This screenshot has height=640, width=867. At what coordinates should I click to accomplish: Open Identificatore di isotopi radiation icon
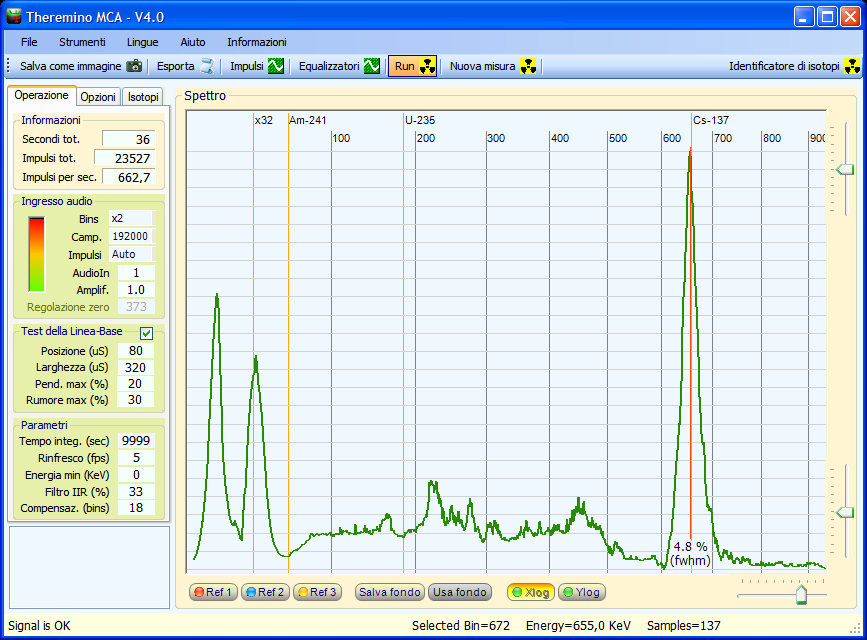(x=851, y=67)
